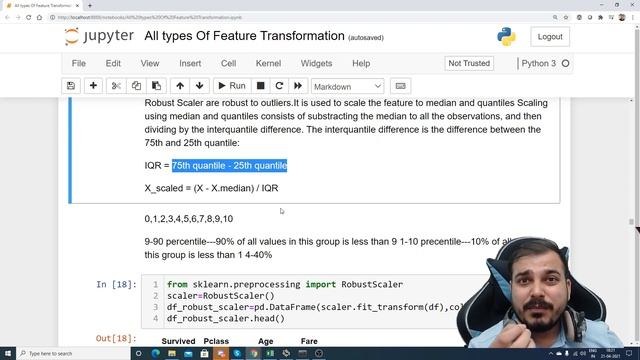Screen dimensions: 640x360
Task: Open the Cell menu
Action: tap(229, 63)
